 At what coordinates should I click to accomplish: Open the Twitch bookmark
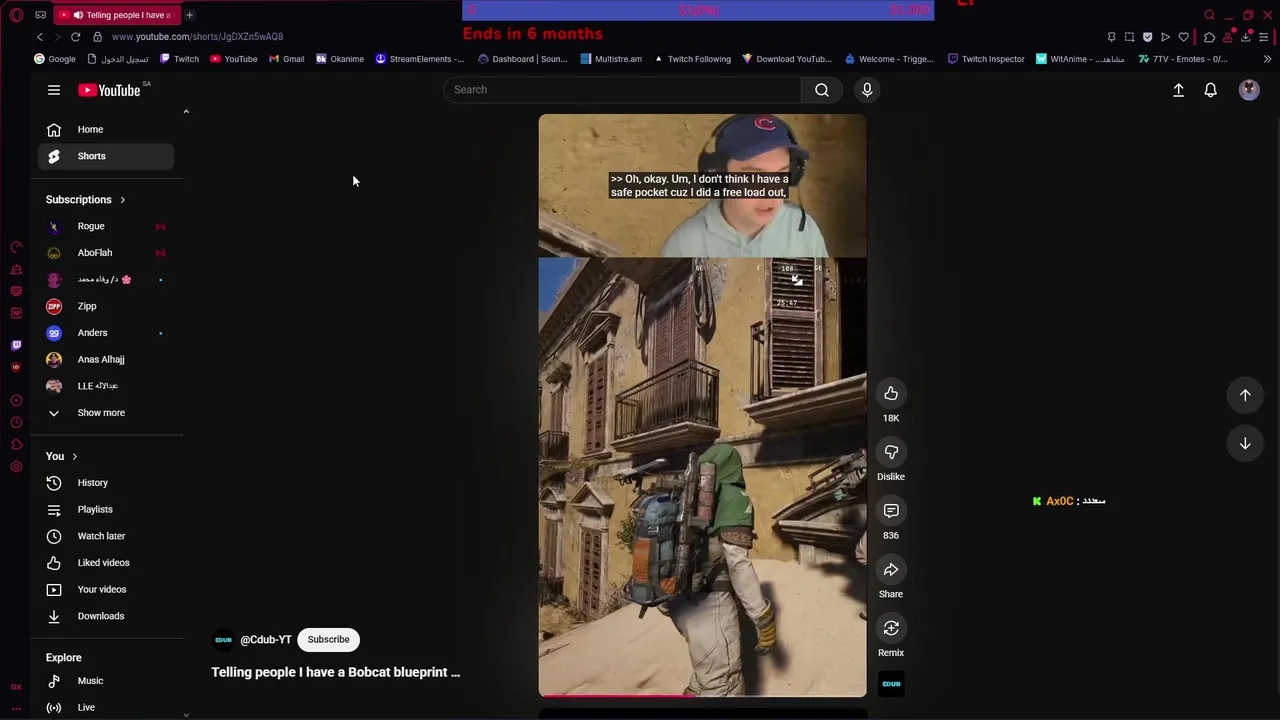[x=179, y=59]
